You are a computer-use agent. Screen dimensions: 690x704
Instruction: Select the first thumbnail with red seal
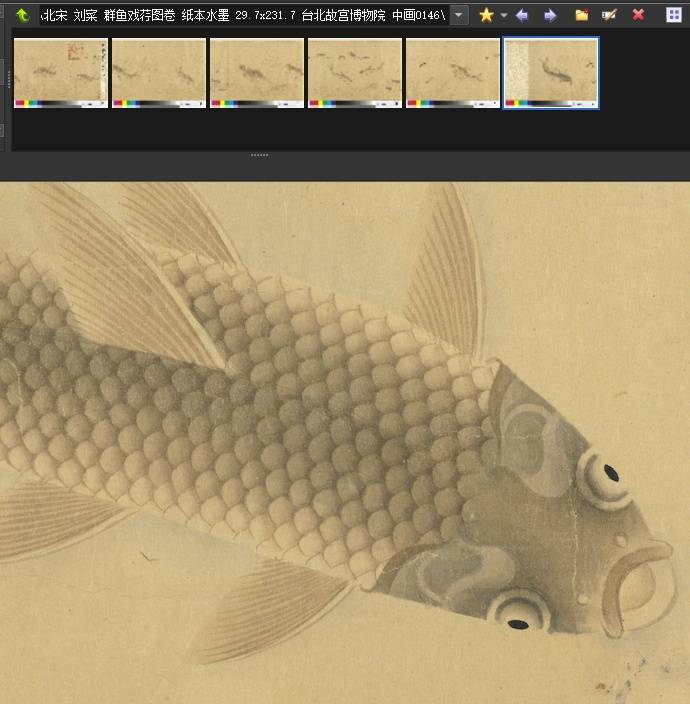point(60,72)
